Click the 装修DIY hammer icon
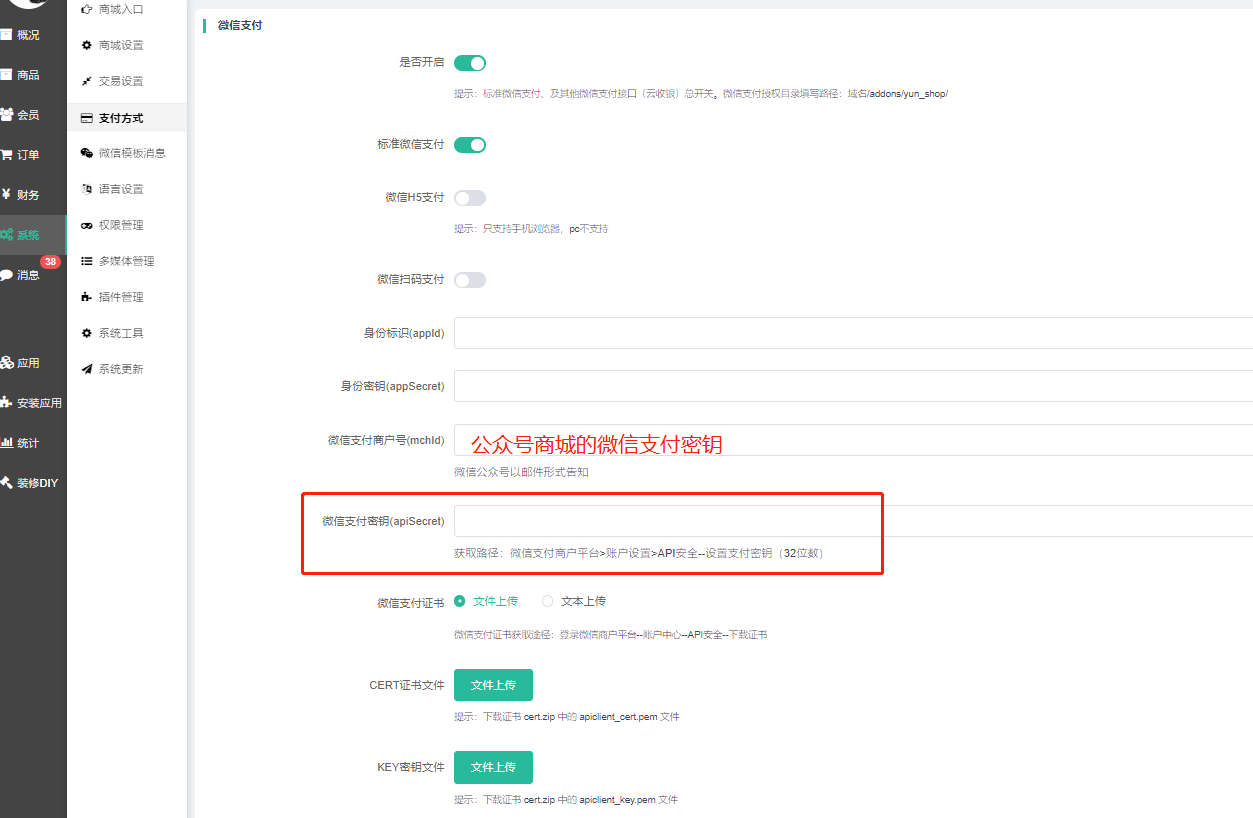The image size is (1253, 818). 6,483
